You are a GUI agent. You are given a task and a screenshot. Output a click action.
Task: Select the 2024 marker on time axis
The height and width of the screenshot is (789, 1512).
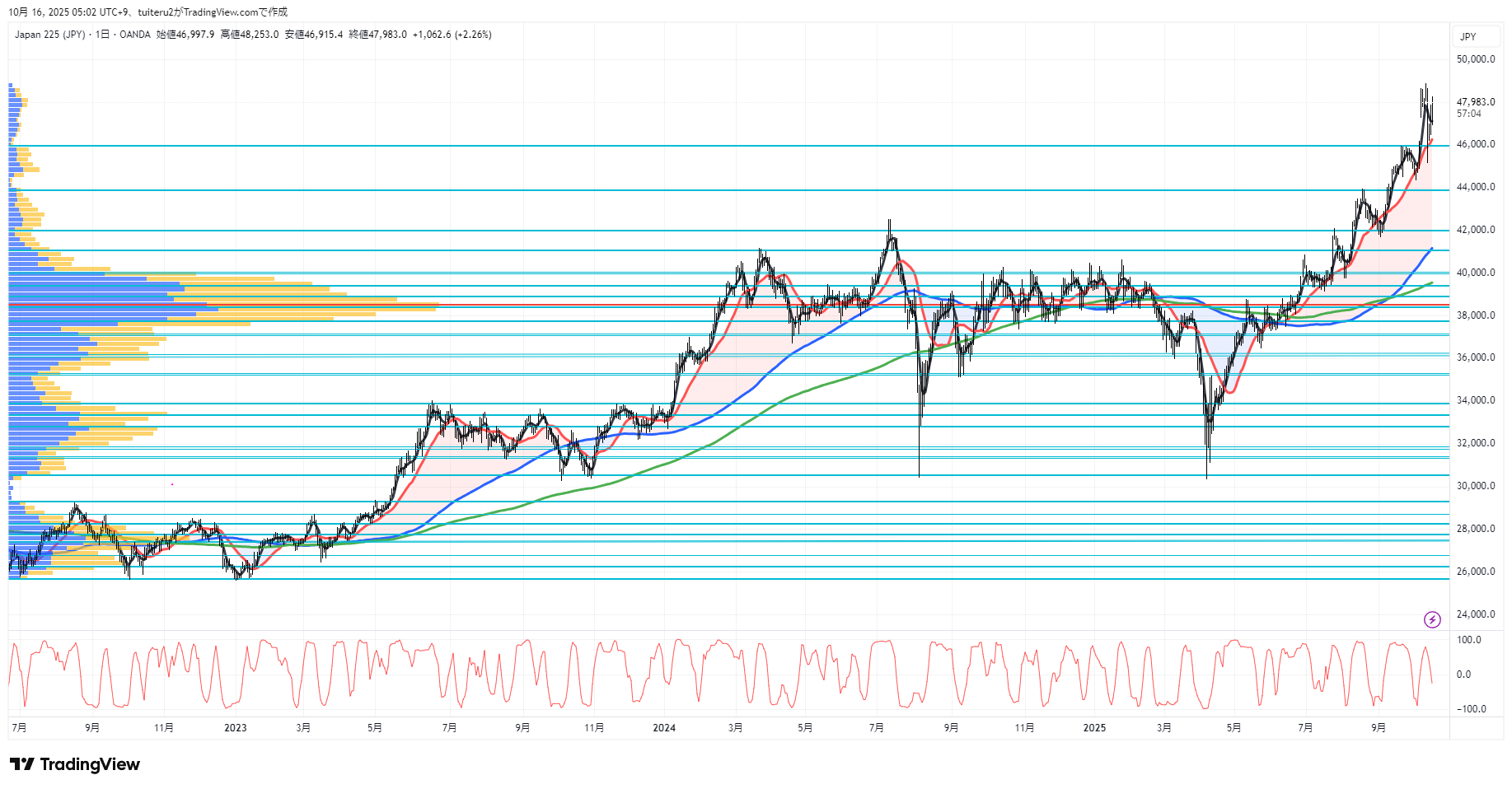click(664, 727)
